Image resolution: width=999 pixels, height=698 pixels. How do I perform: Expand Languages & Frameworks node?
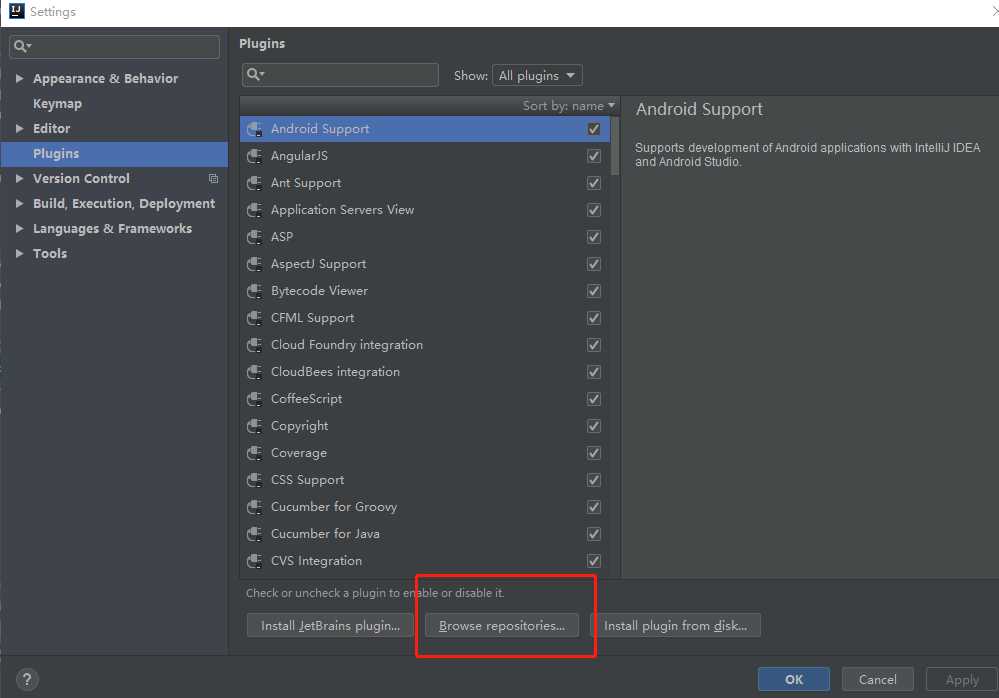tap(19, 228)
